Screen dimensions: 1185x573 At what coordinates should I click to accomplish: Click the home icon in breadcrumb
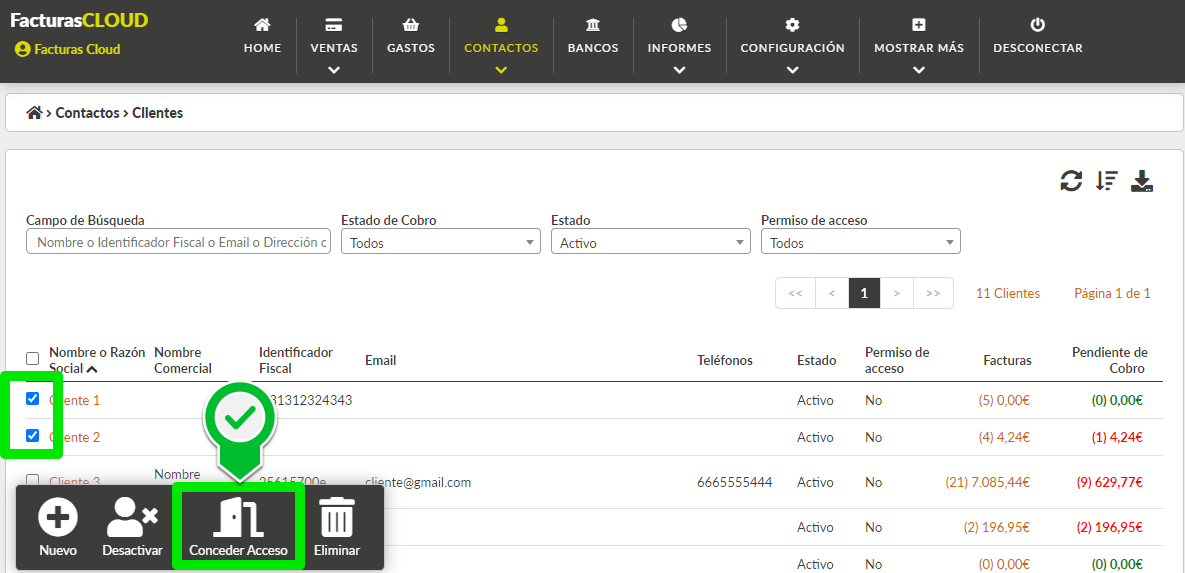[x=34, y=113]
